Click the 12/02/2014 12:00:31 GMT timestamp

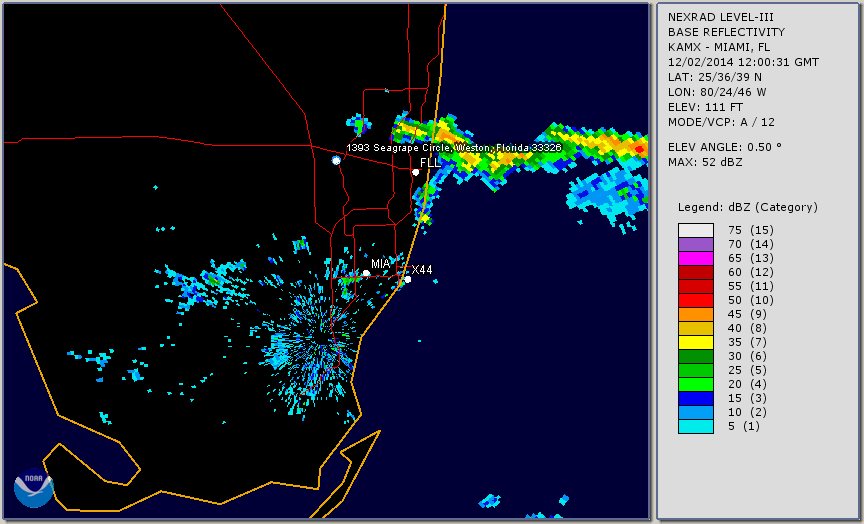coord(743,62)
